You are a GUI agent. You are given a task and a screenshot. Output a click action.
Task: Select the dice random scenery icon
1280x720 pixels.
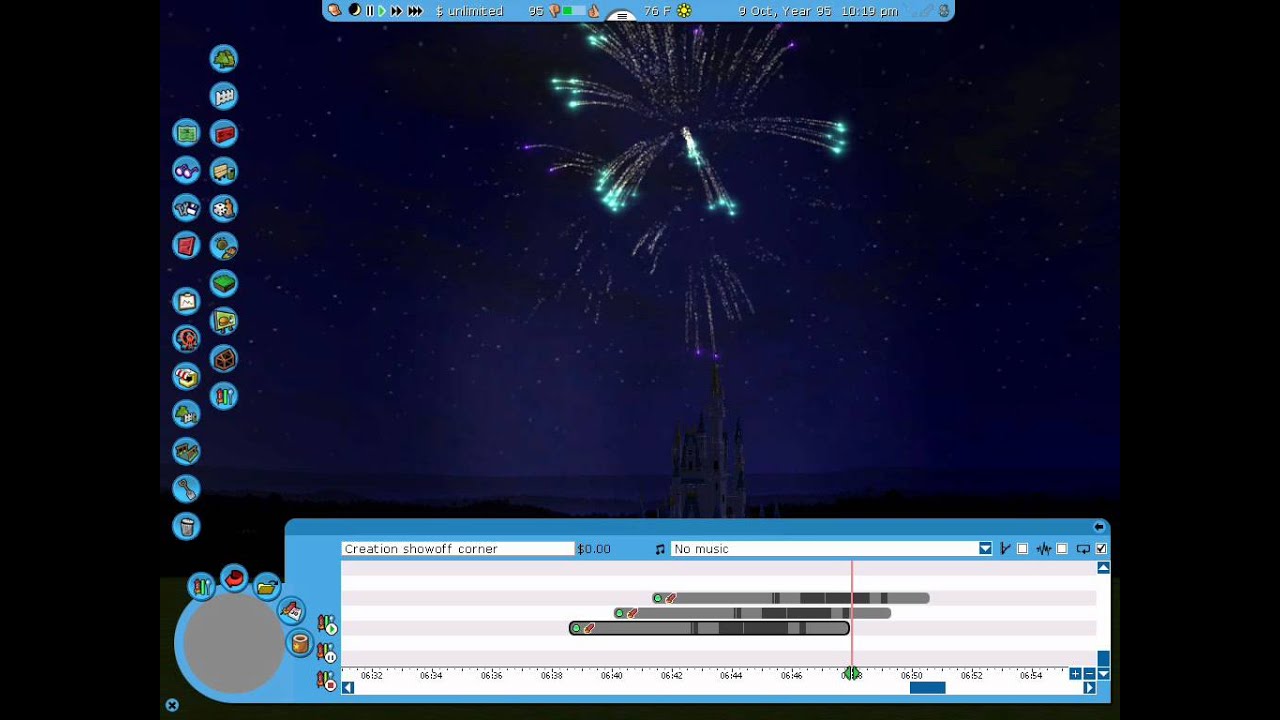[224, 208]
